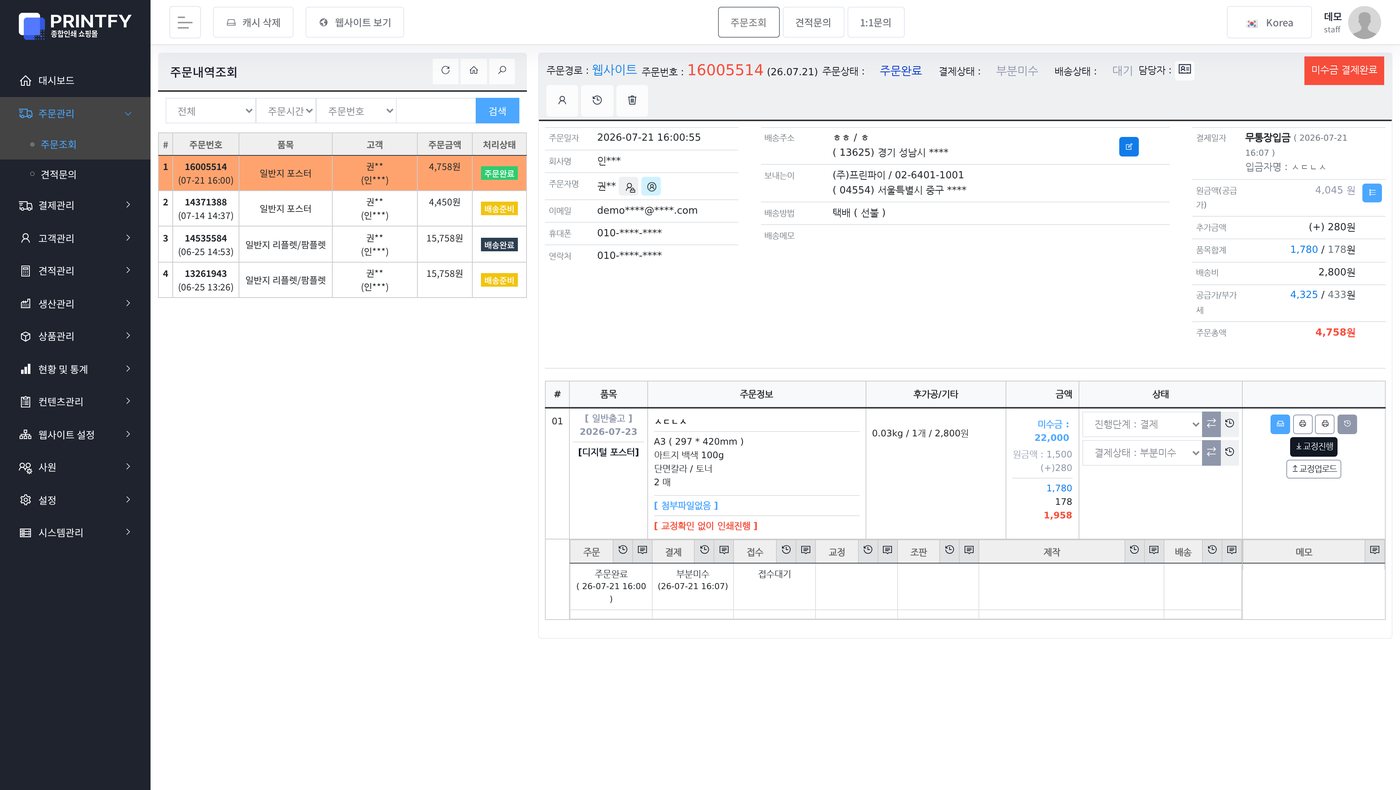Click the 캐시 삭제 button
The image size is (1400, 790).
(253, 22)
